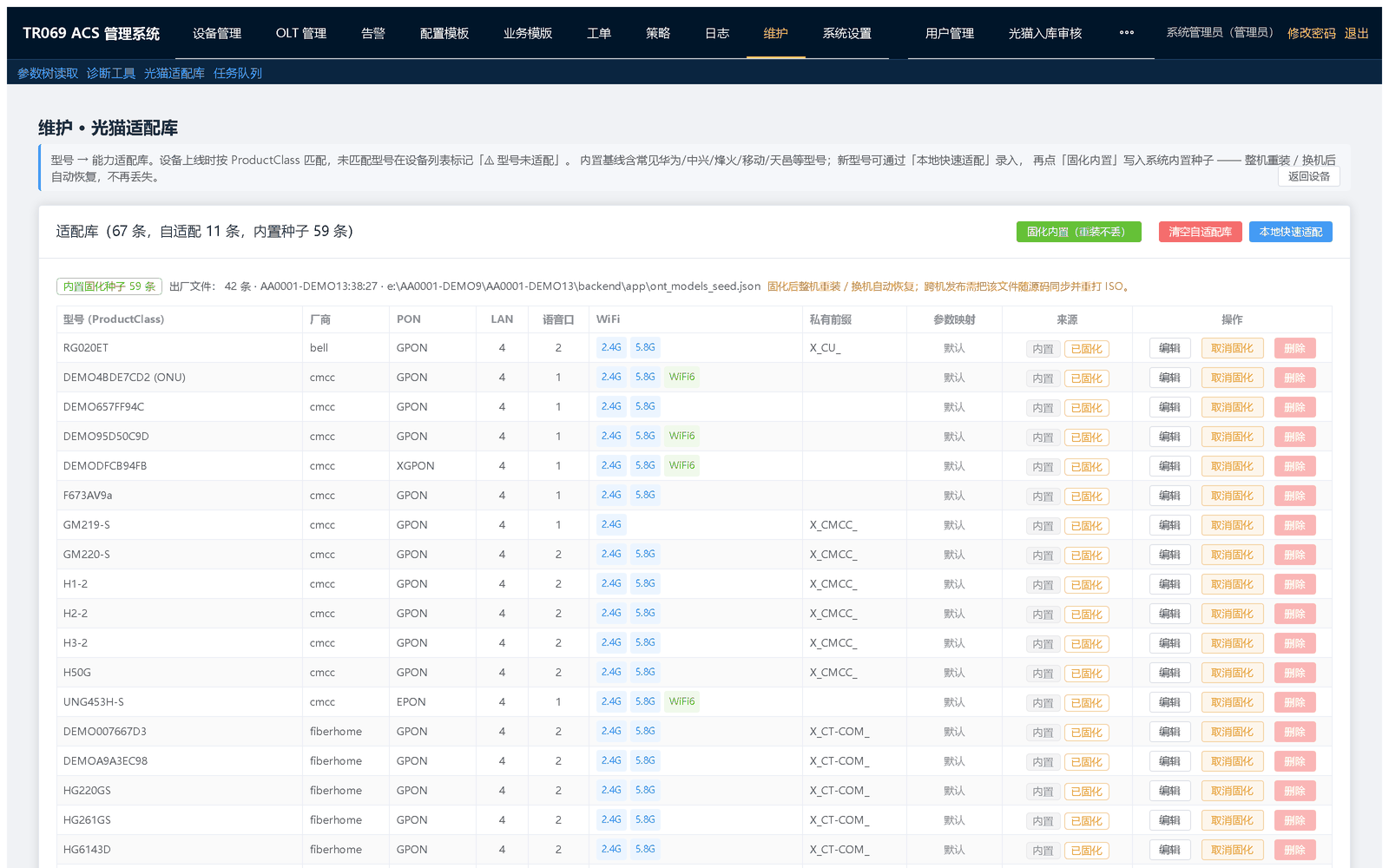This screenshot has width=1389, height=868.
Task: Click 取消固化 for the HG6143D row
Action: click(1233, 850)
